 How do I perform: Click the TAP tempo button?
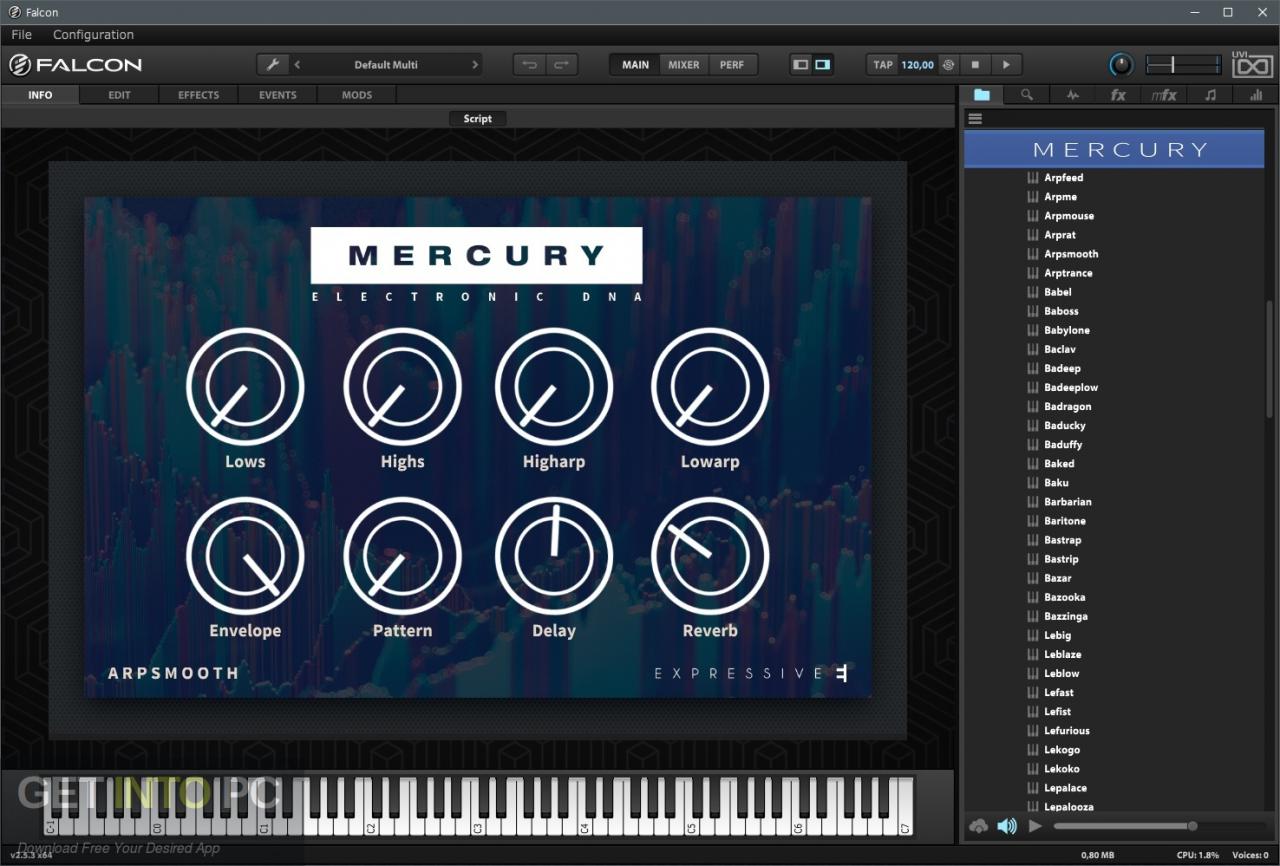click(x=883, y=65)
